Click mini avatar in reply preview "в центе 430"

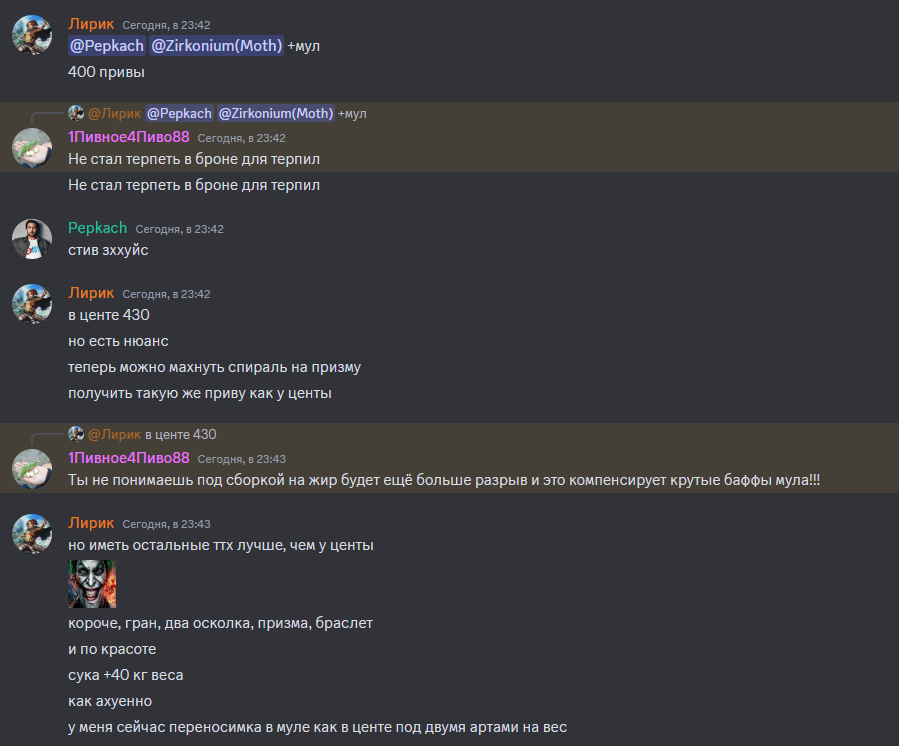coord(76,434)
